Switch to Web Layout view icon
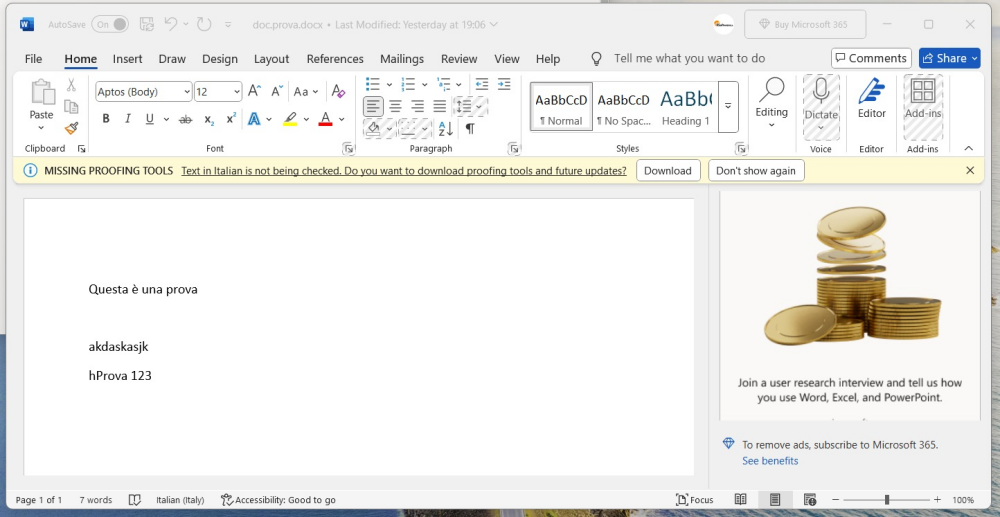 (x=810, y=500)
